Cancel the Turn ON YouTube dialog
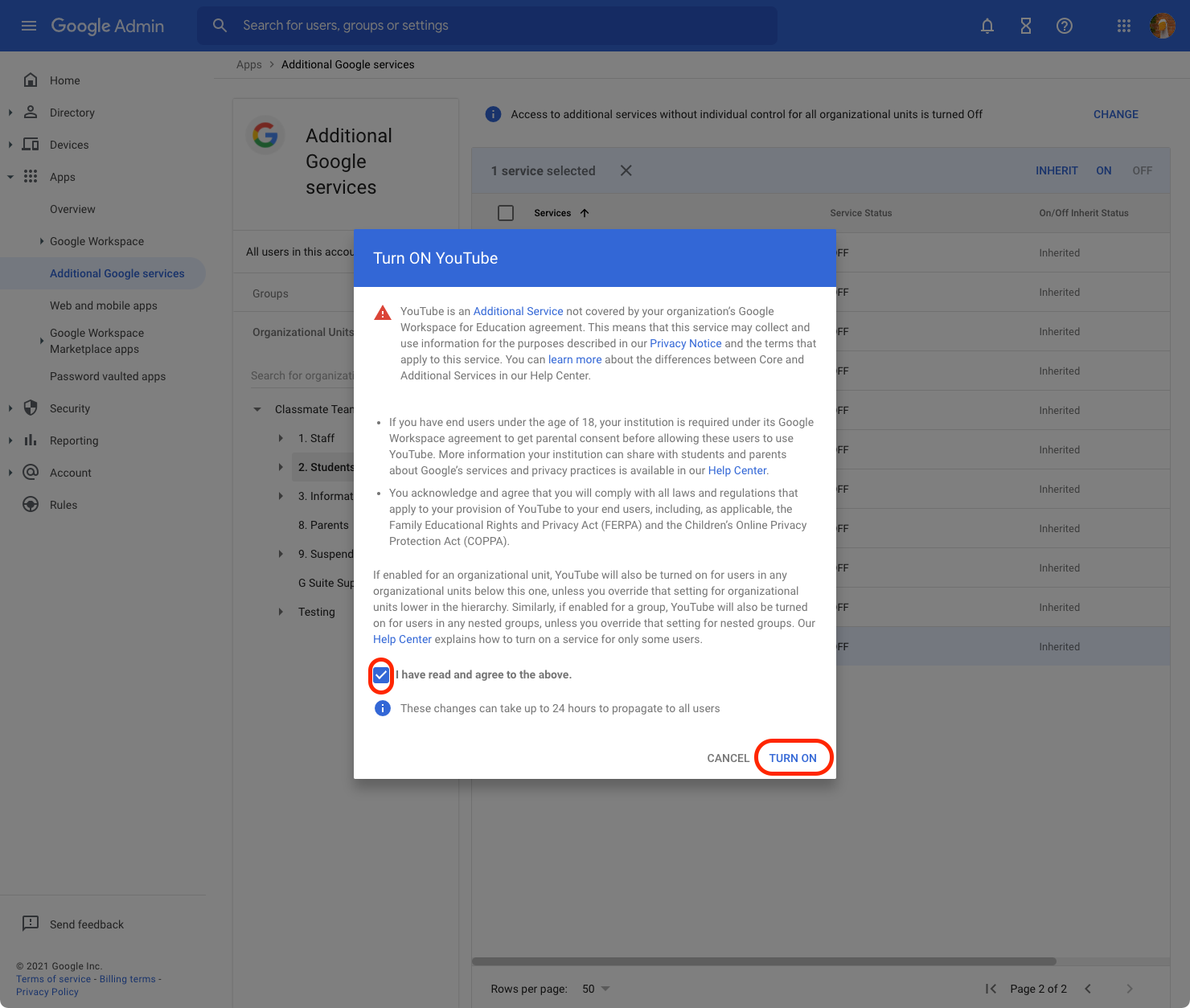 (x=728, y=758)
